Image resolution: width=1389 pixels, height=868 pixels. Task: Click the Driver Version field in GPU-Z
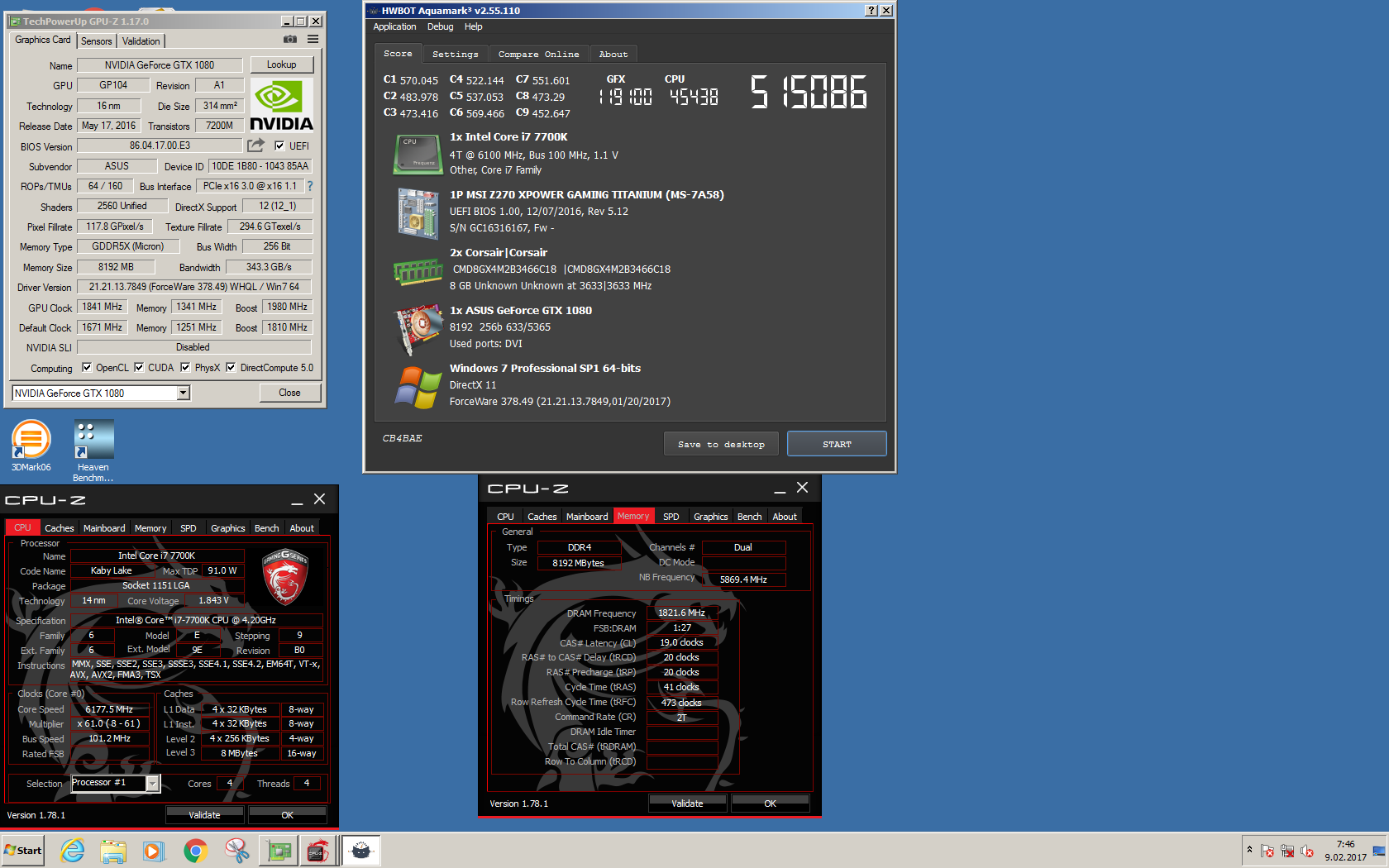point(194,287)
